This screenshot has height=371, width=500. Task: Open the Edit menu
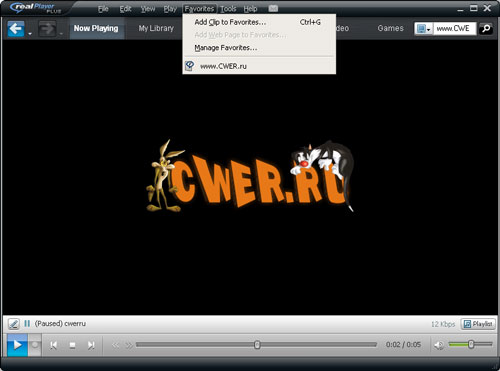tap(125, 9)
